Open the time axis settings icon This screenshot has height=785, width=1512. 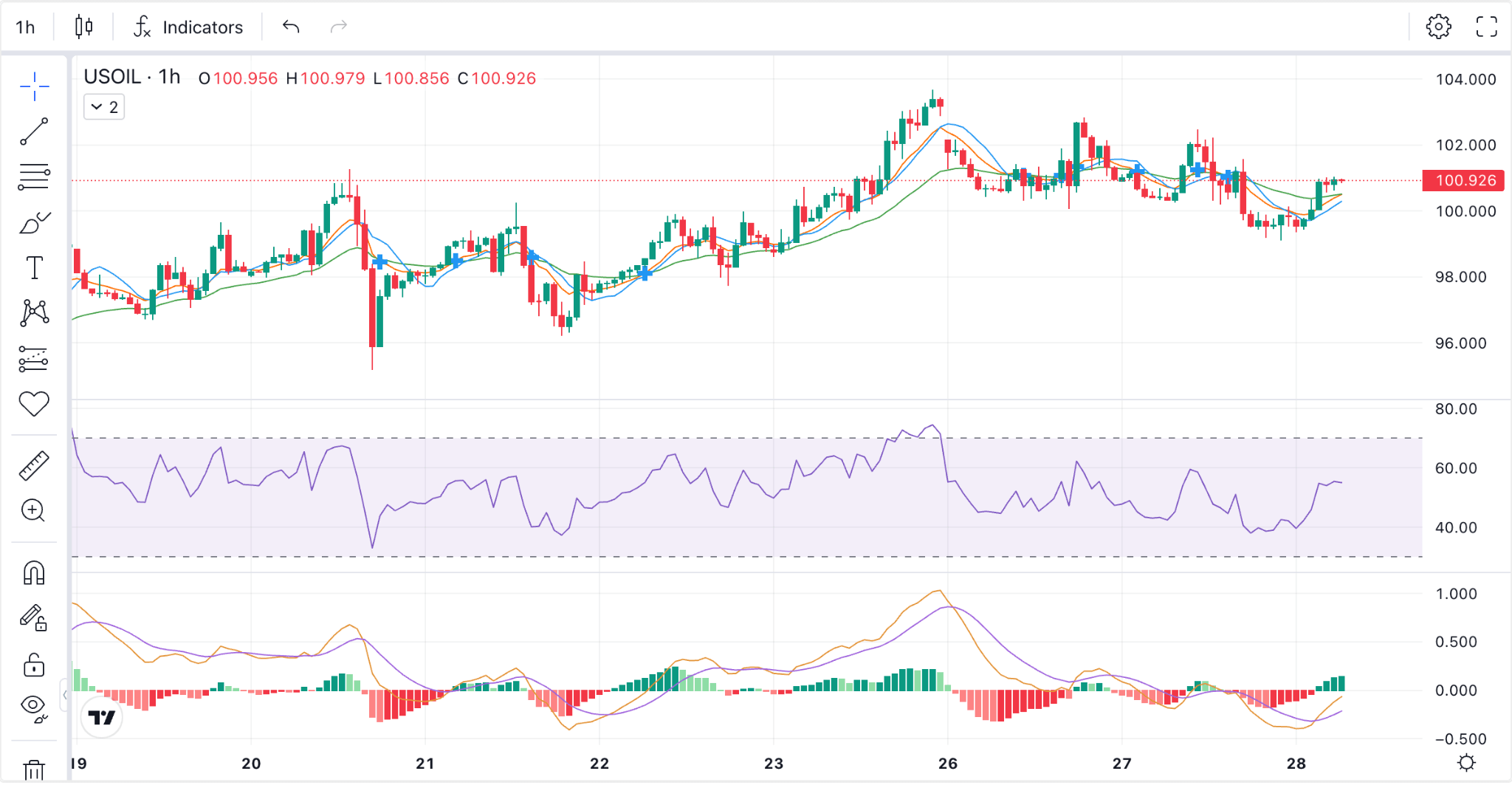tap(1466, 763)
